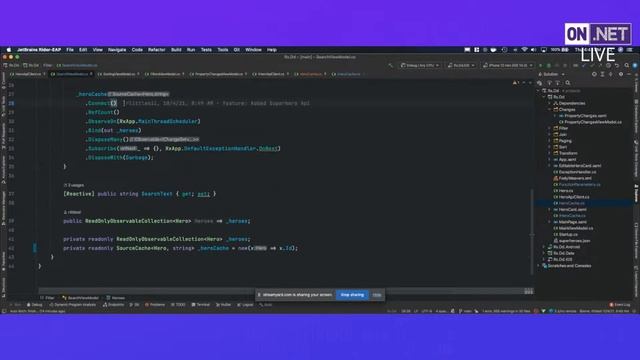
Task: Open the run configuration dropdown
Action: coord(461,65)
